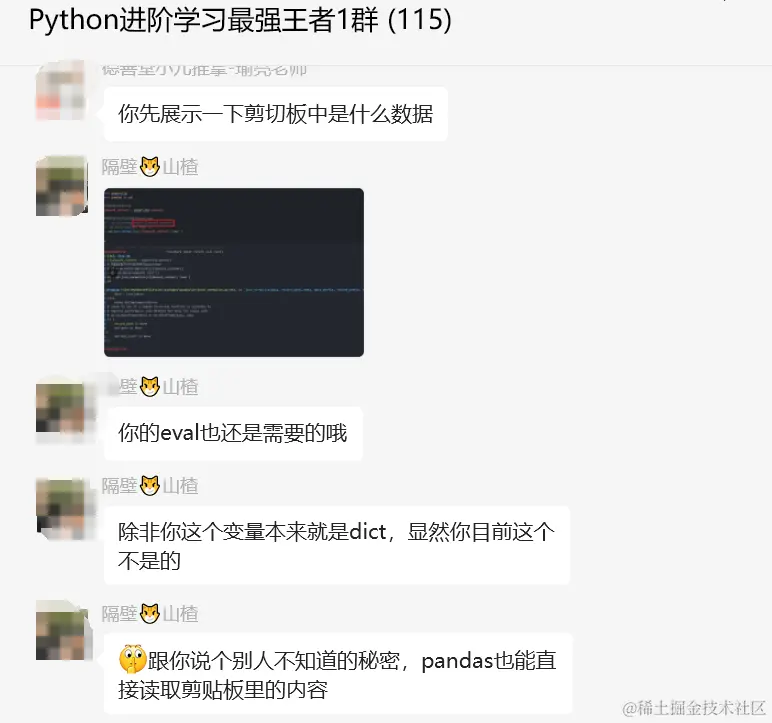
Task: Open the dark code screenshot thumbnail
Action: coord(234,272)
